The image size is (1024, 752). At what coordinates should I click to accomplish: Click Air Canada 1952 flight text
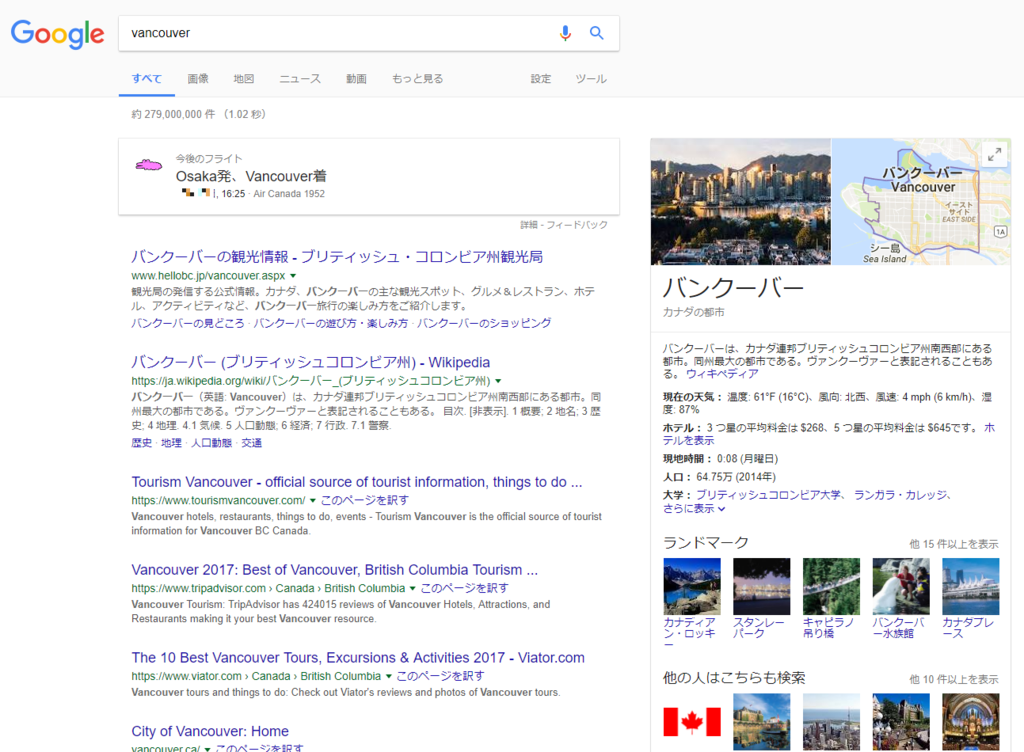pyautogui.click(x=289, y=194)
